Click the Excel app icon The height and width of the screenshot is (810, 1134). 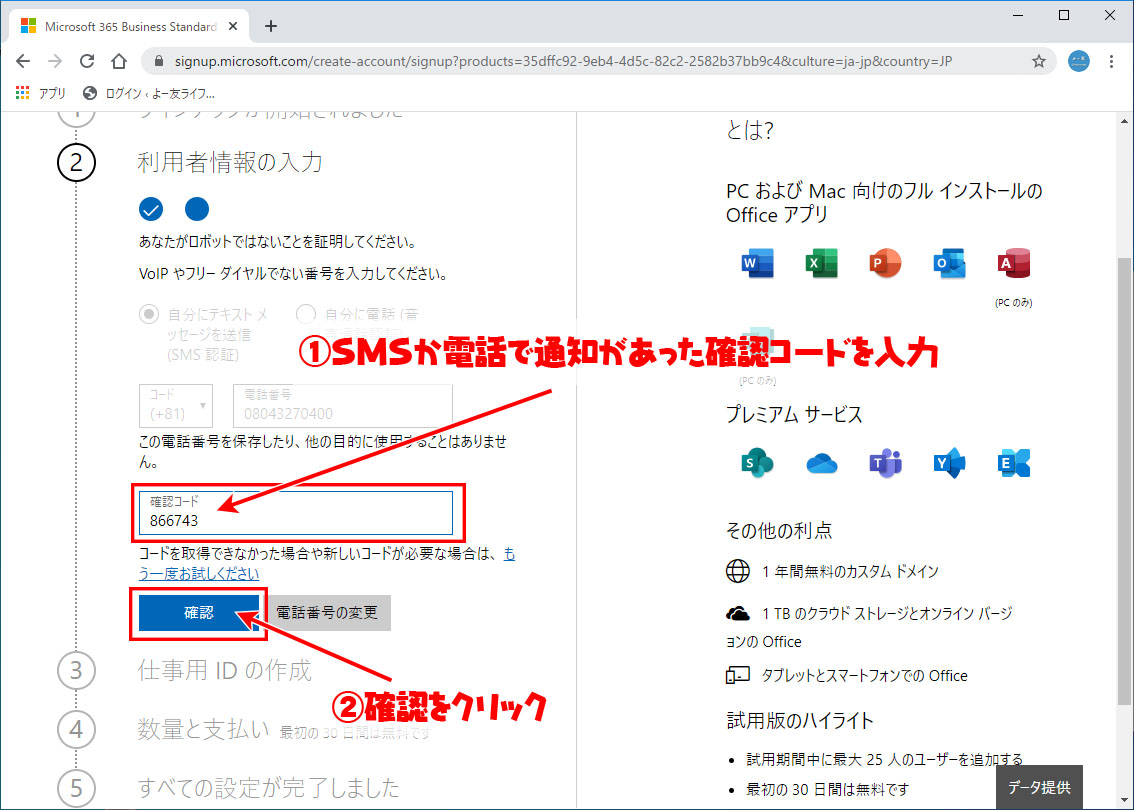coord(822,263)
